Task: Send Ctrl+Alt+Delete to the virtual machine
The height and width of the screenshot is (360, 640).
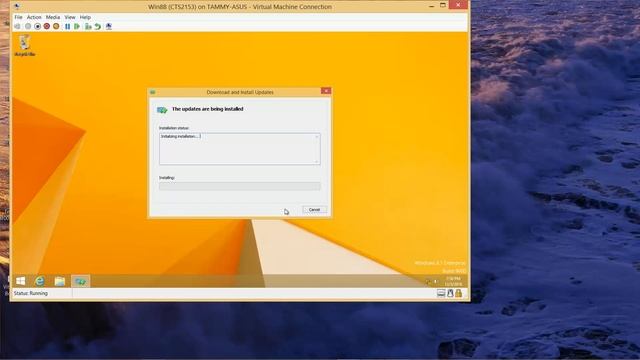Action: [18, 27]
